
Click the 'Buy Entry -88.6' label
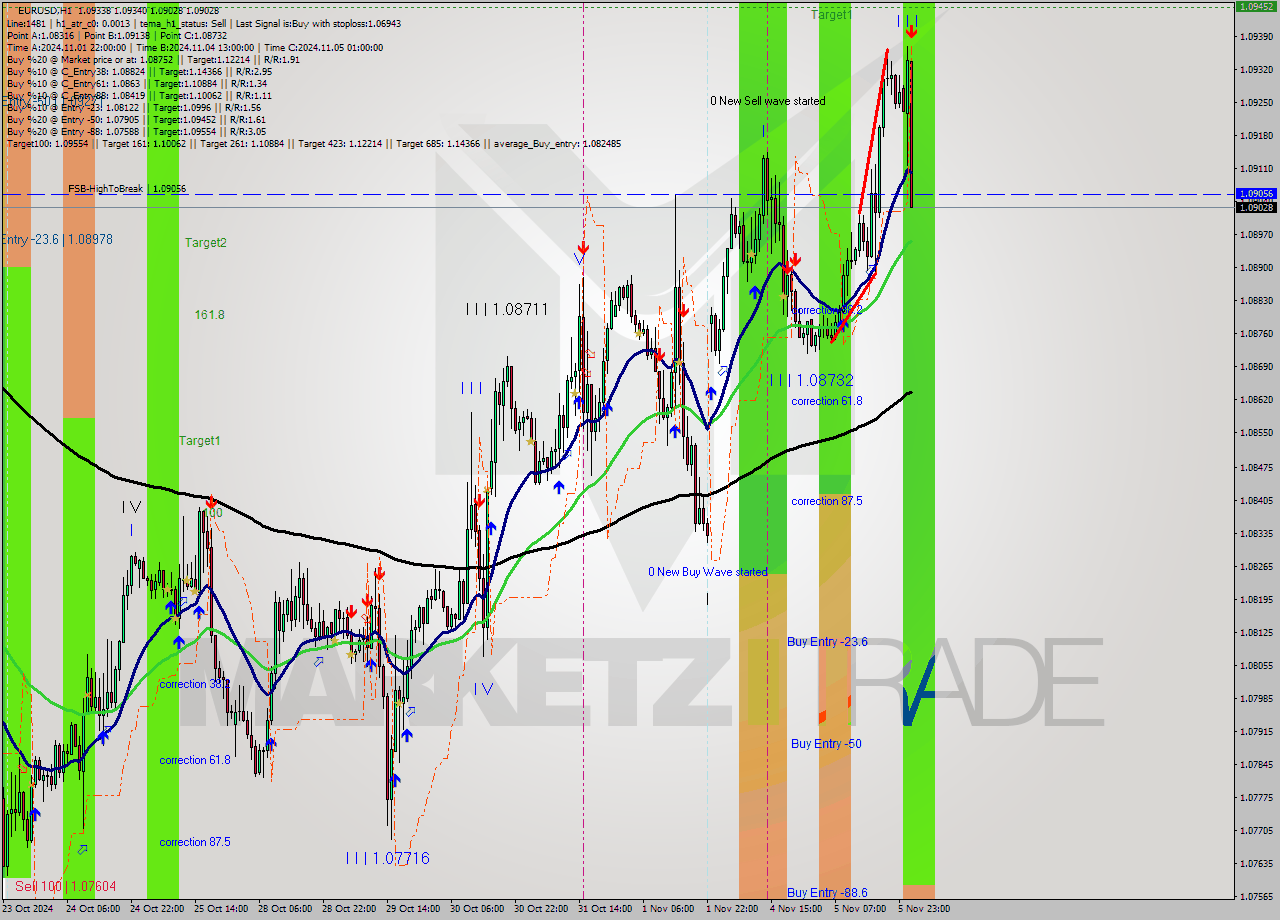827,892
